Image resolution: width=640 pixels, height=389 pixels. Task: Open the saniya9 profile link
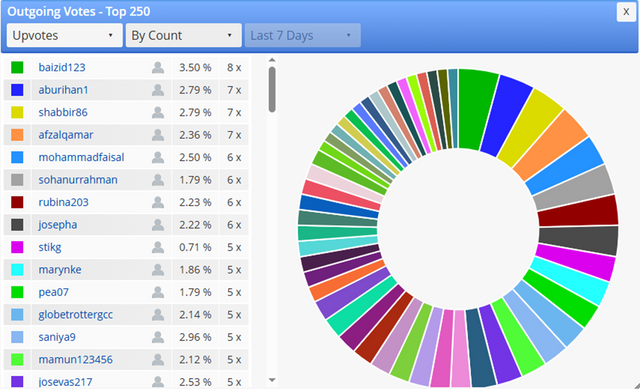point(57,337)
